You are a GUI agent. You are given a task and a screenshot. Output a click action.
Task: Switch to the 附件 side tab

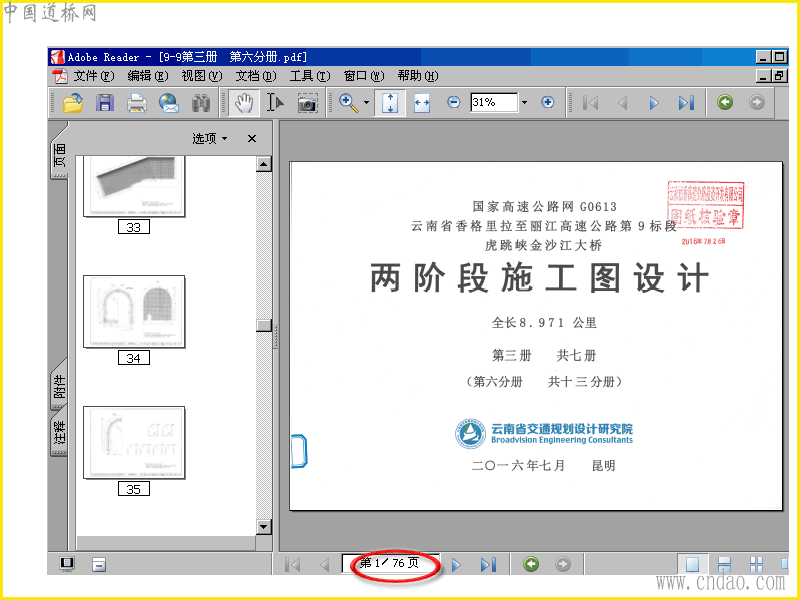click(x=59, y=386)
